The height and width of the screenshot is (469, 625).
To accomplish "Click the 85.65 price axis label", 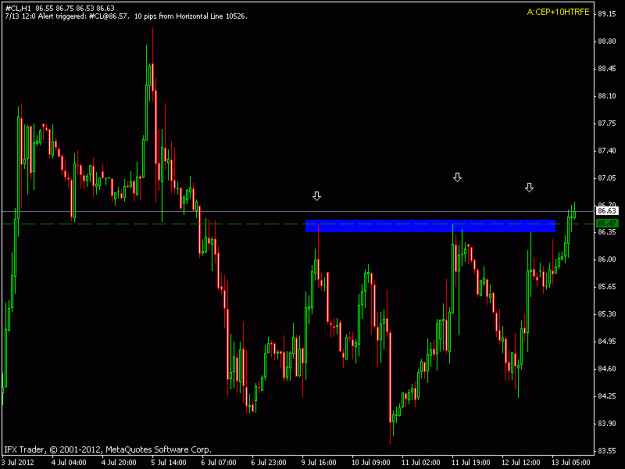I will point(607,287).
